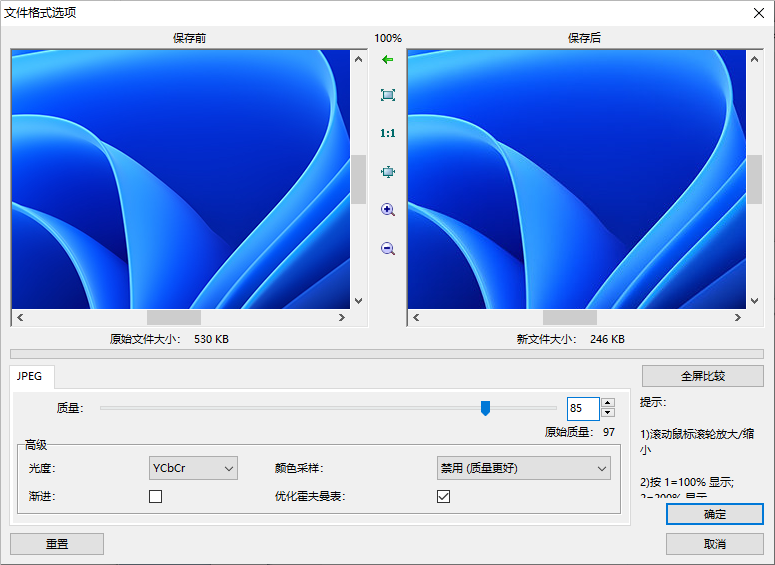Set preview to 1:1 actual size

click(x=387, y=133)
